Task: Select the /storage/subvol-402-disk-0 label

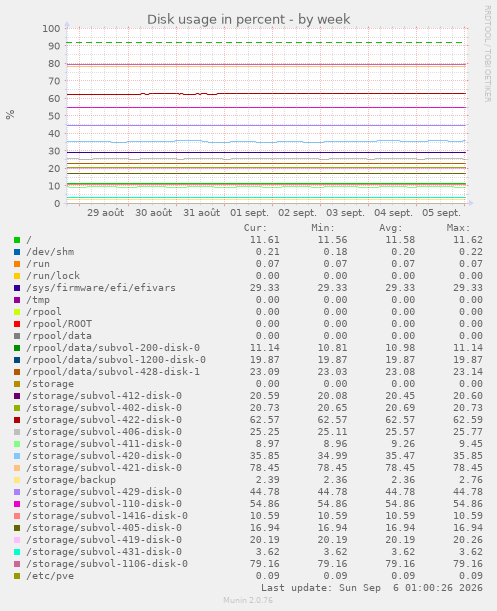Action: click(x=104, y=408)
